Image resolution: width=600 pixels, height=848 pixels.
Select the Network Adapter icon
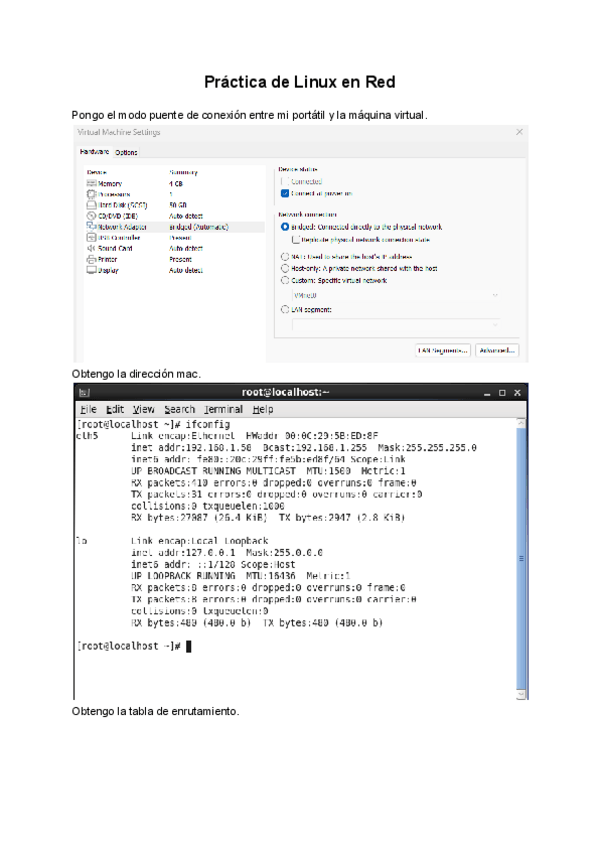pos(91,227)
